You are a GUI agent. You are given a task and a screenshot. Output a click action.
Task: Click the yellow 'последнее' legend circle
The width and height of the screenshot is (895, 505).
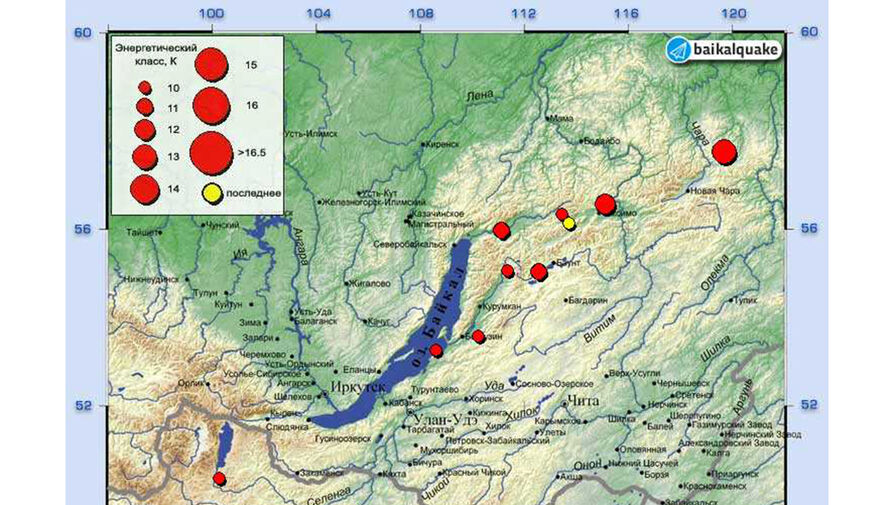point(211,192)
